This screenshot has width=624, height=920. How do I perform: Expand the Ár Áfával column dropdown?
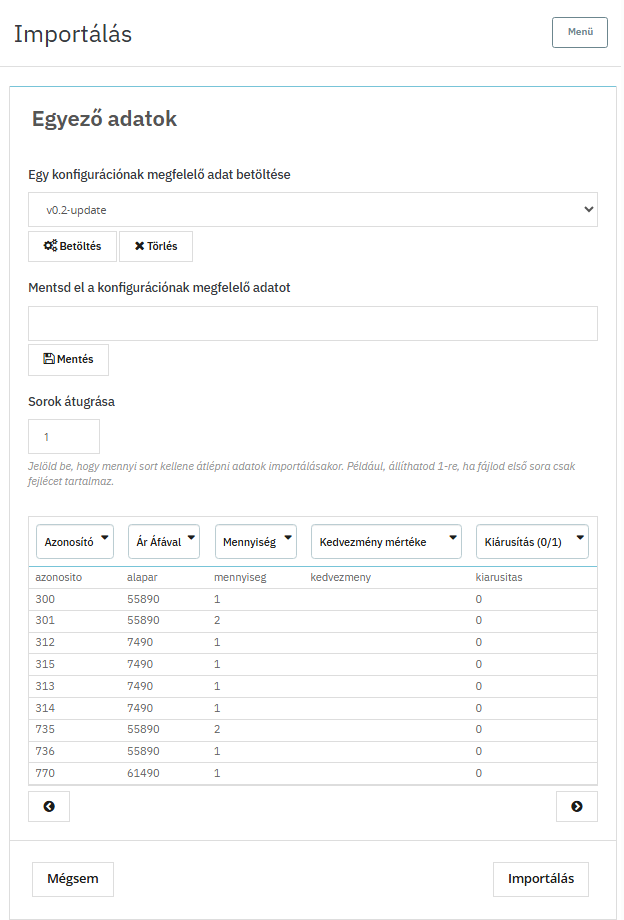pos(164,542)
